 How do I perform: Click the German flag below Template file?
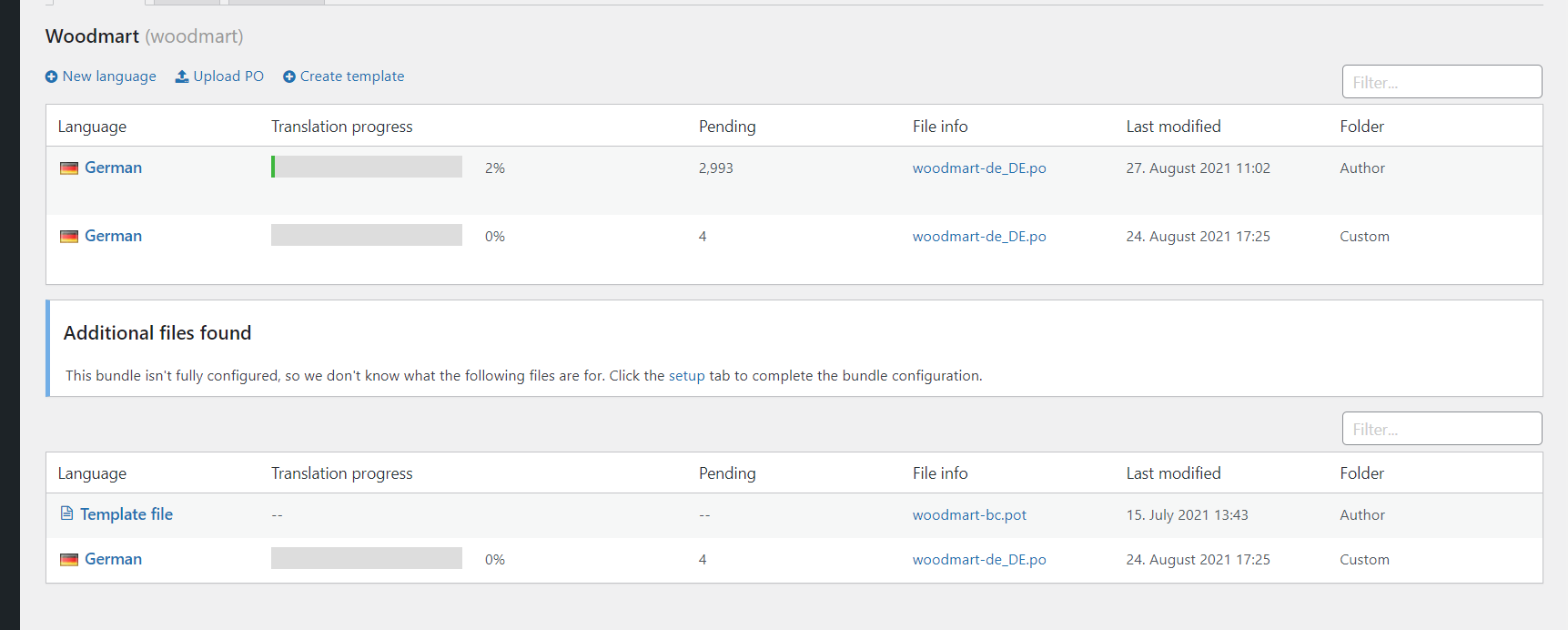[x=69, y=560]
